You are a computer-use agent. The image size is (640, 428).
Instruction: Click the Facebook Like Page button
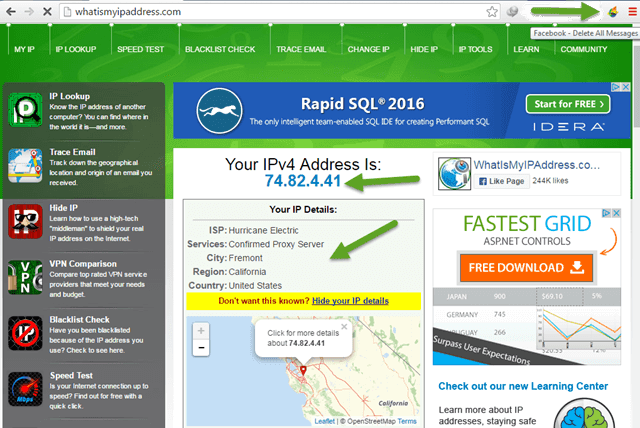tap(502, 181)
